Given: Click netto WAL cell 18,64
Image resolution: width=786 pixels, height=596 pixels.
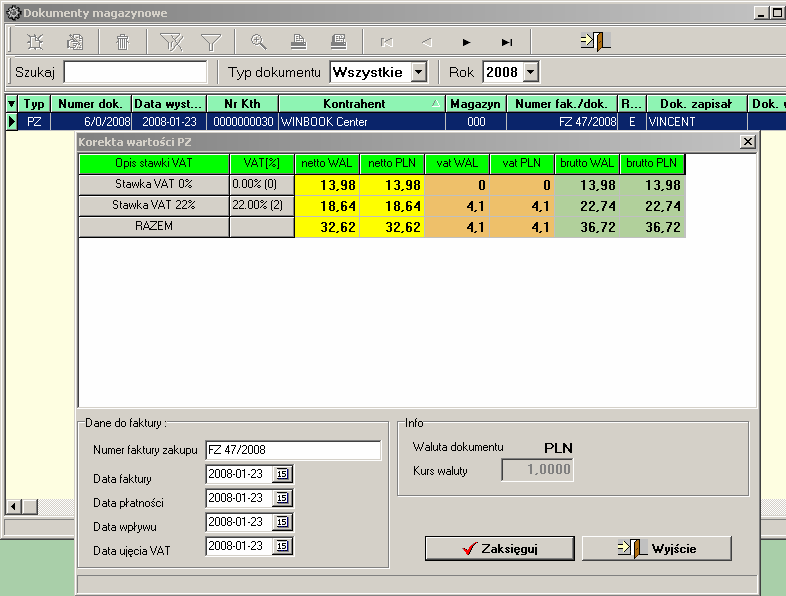Looking at the screenshot, I should pos(327,206).
